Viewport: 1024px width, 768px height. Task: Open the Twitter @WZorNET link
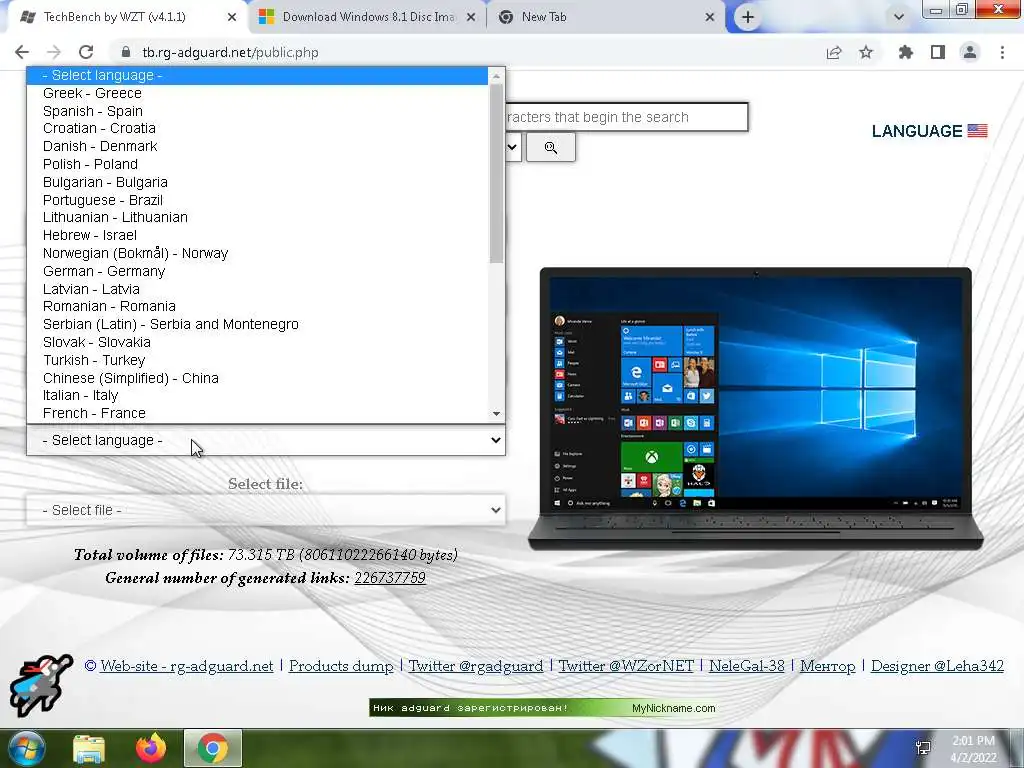(x=626, y=666)
